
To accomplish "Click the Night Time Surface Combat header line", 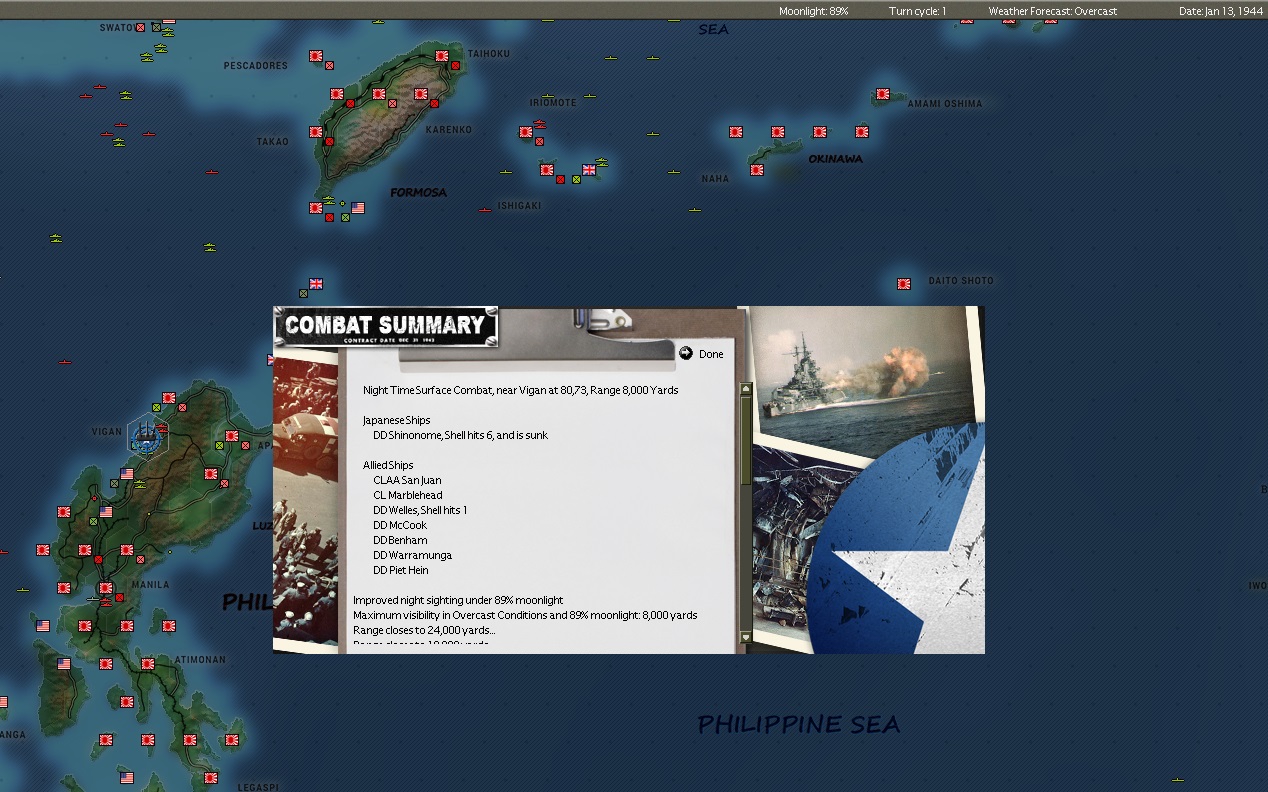I will click(521, 390).
